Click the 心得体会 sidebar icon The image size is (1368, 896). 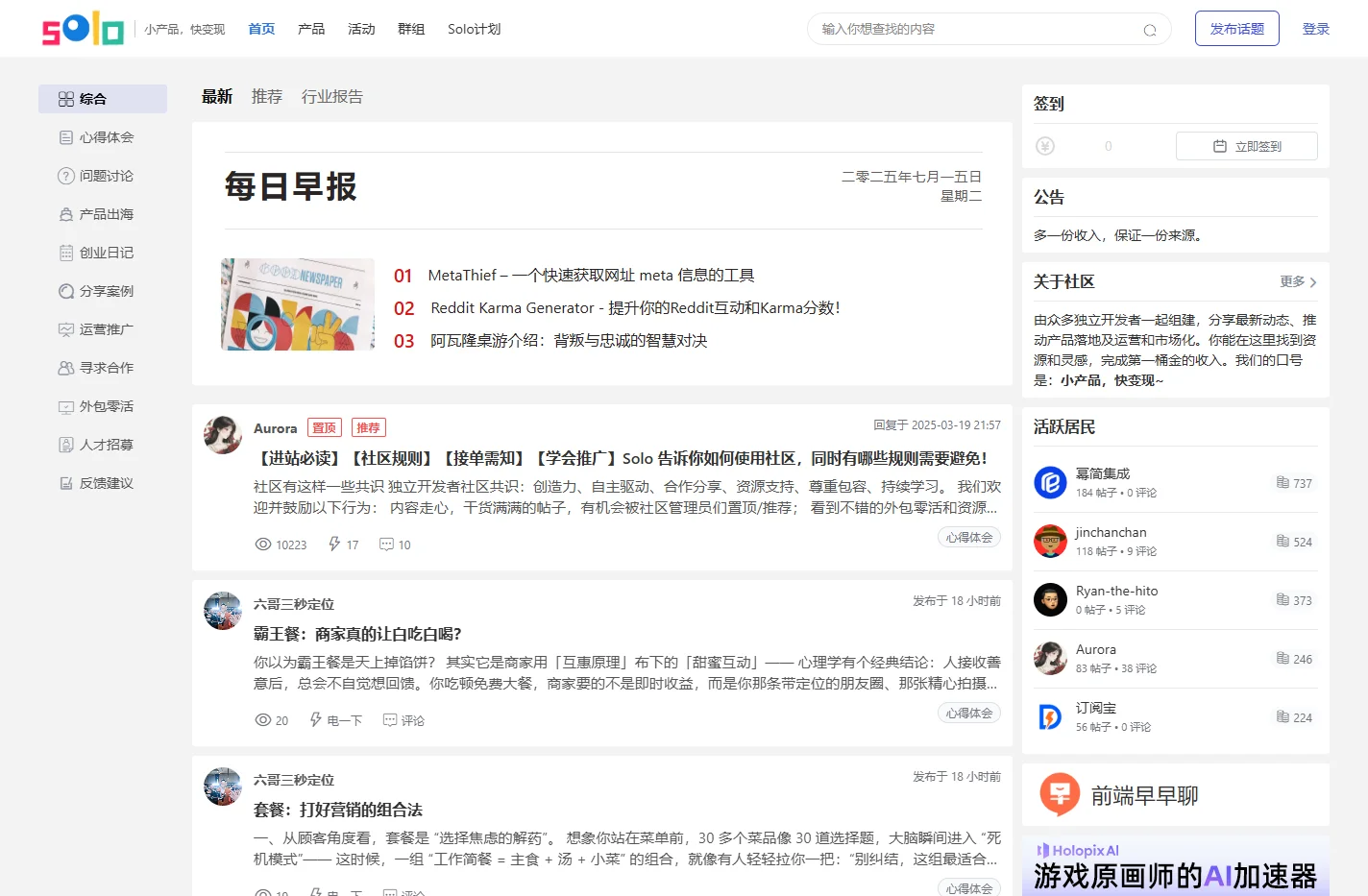pyautogui.click(x=66, y=137)
